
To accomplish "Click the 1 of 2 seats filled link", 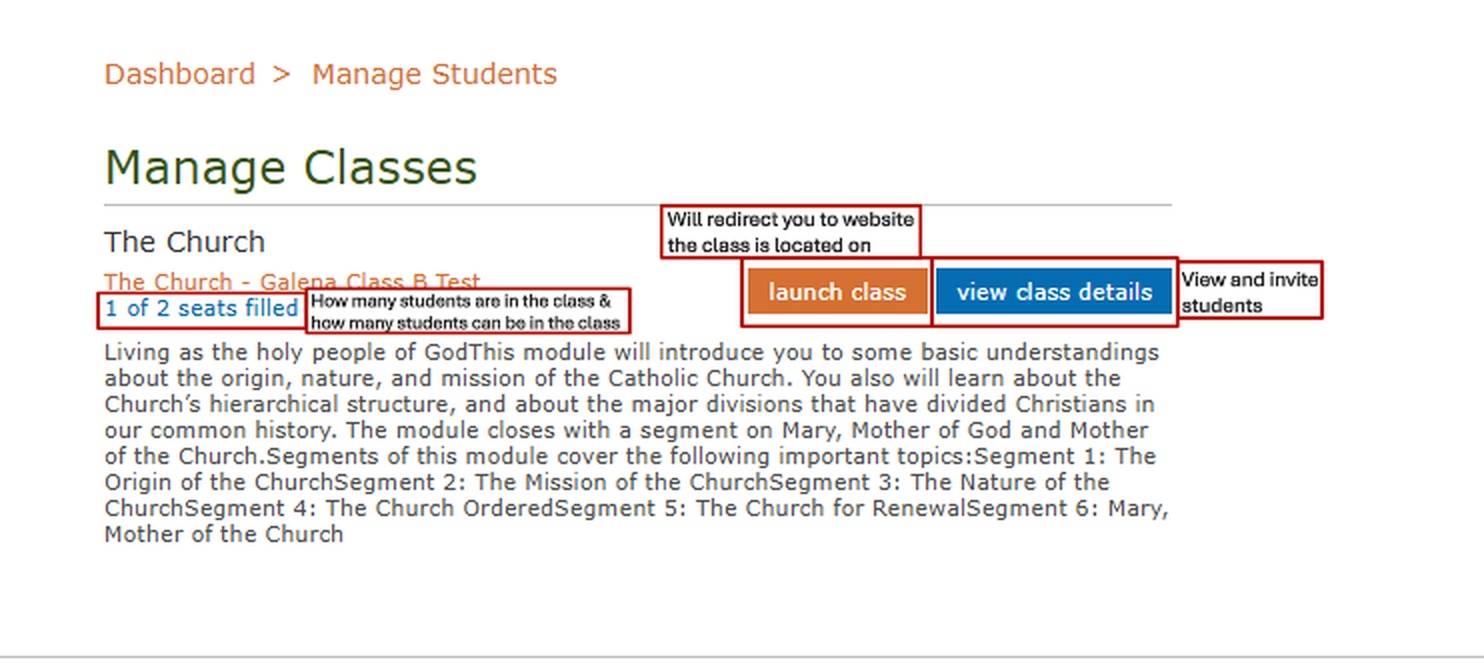I will pos(201,309).
